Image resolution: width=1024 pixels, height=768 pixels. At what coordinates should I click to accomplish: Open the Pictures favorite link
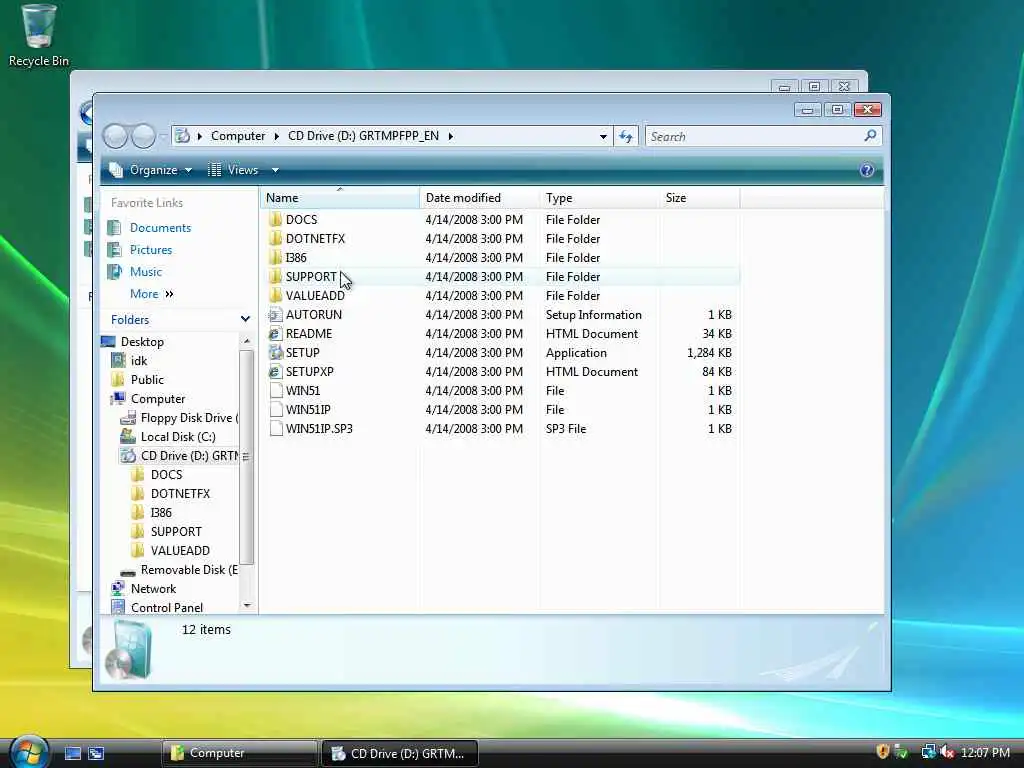151,249
